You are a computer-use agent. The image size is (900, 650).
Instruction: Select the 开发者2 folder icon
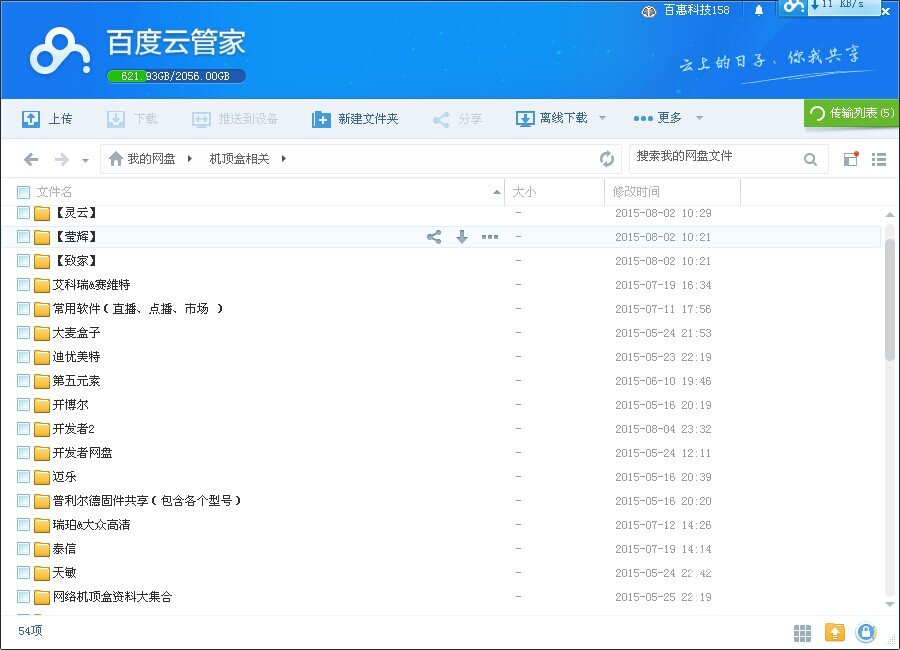click(x=41, y=430)
